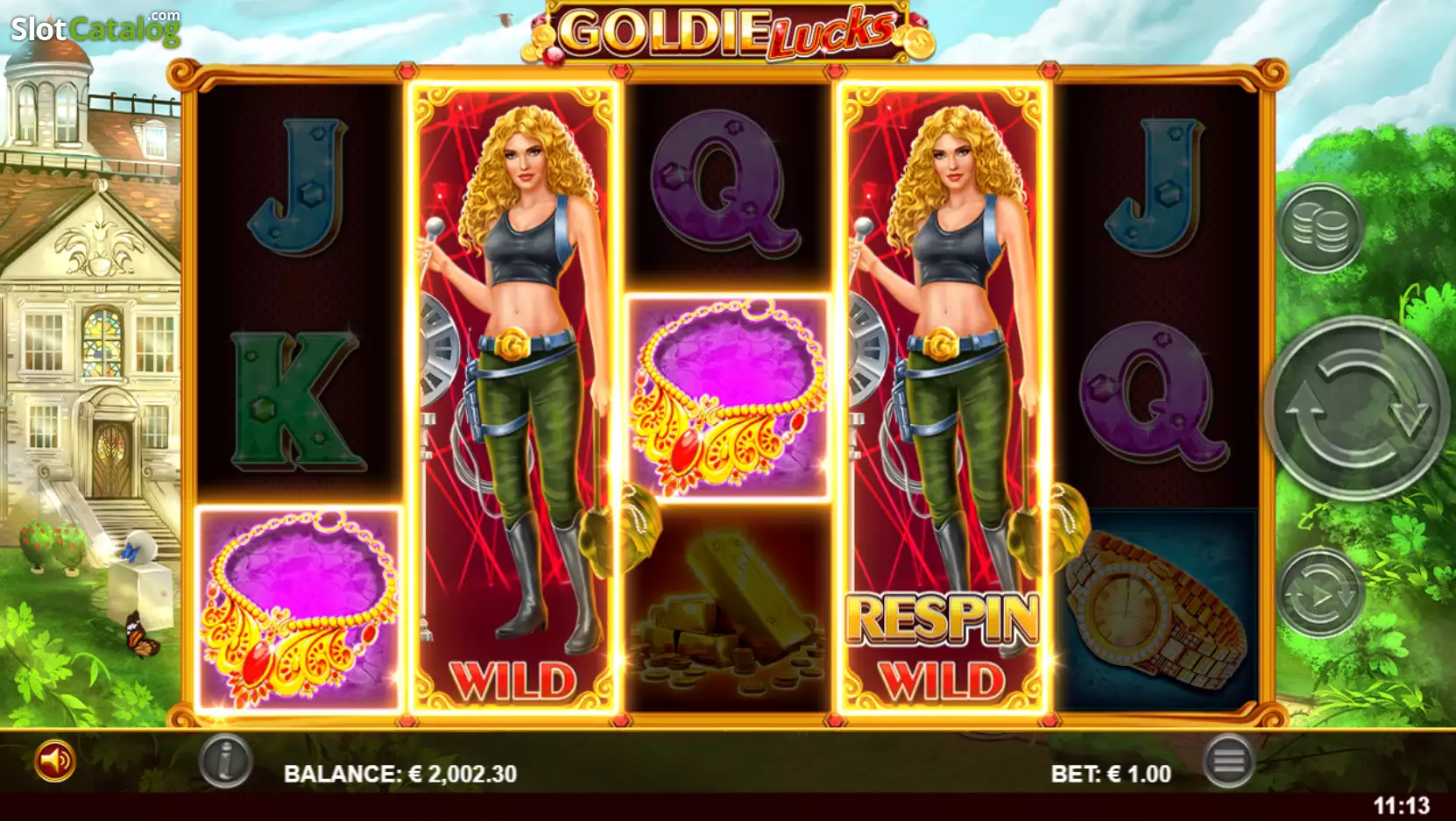
Task: Click the balance amount display
Action: (400, 774)
